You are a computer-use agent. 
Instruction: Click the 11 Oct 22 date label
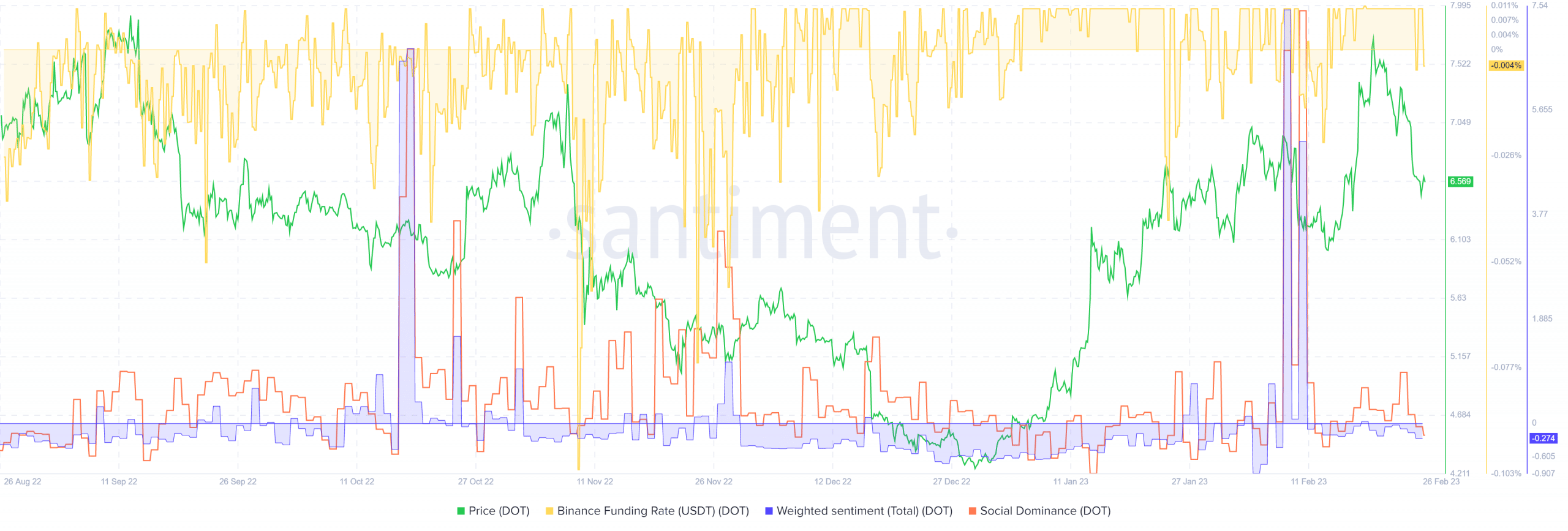coord(356,481)
